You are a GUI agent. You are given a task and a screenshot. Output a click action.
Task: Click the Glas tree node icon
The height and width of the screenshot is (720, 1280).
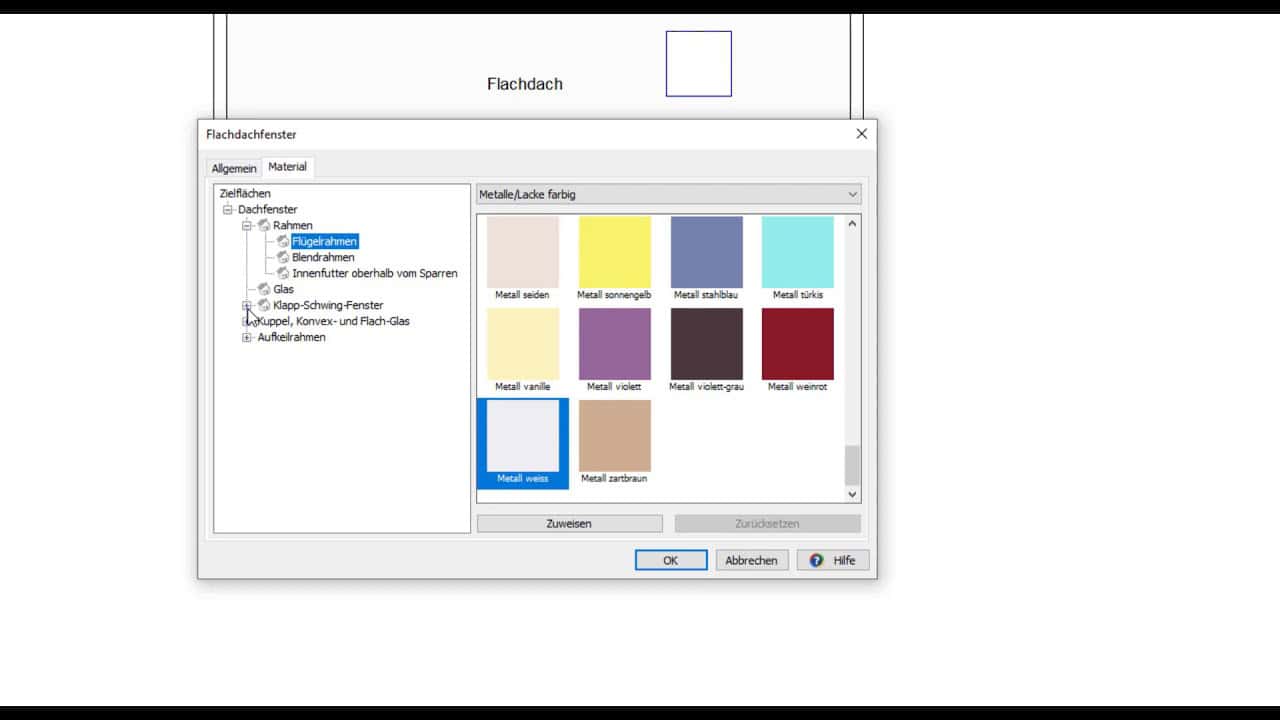pyautogui.click(x=264, y=289)
